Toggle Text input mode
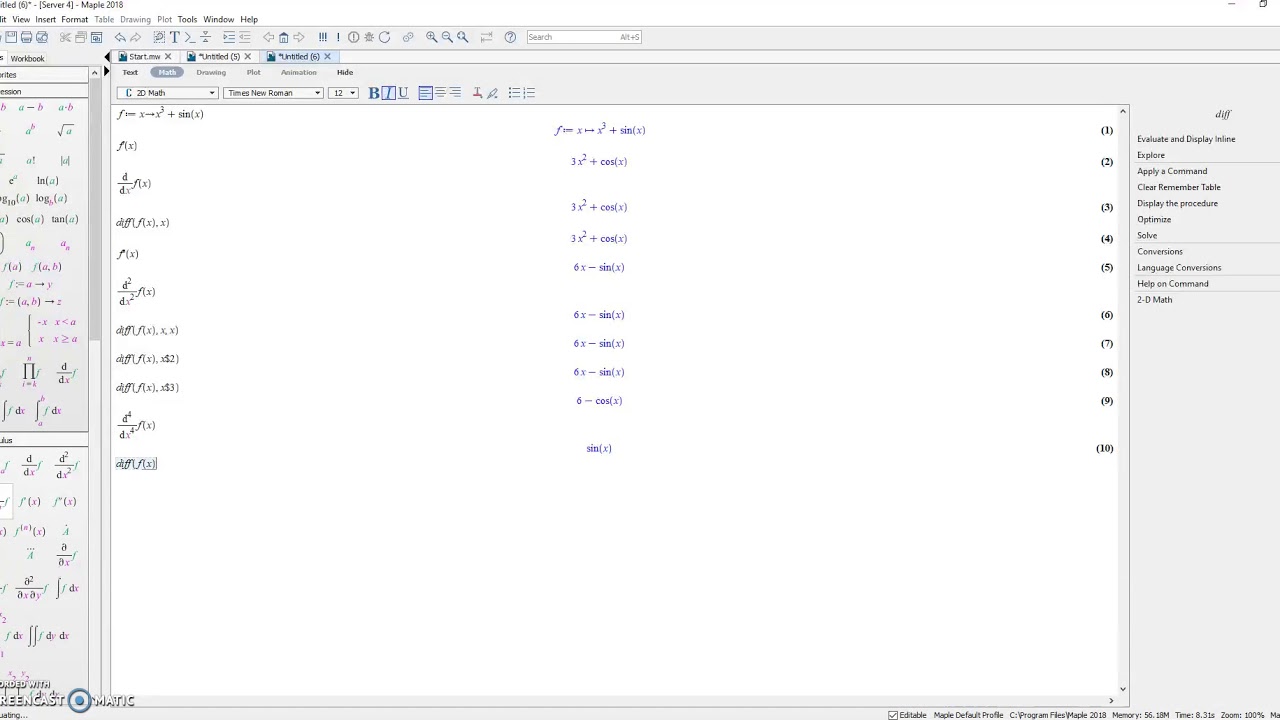Image resolution: width=1280 pixels, height=720 pixels. pos(130,72)
